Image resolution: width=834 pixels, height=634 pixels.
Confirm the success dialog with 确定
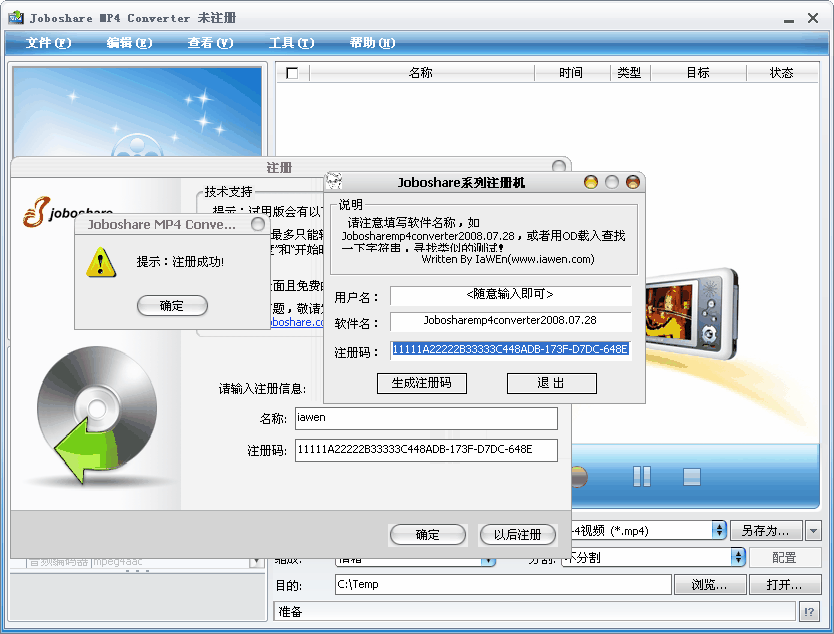[171, 306]
